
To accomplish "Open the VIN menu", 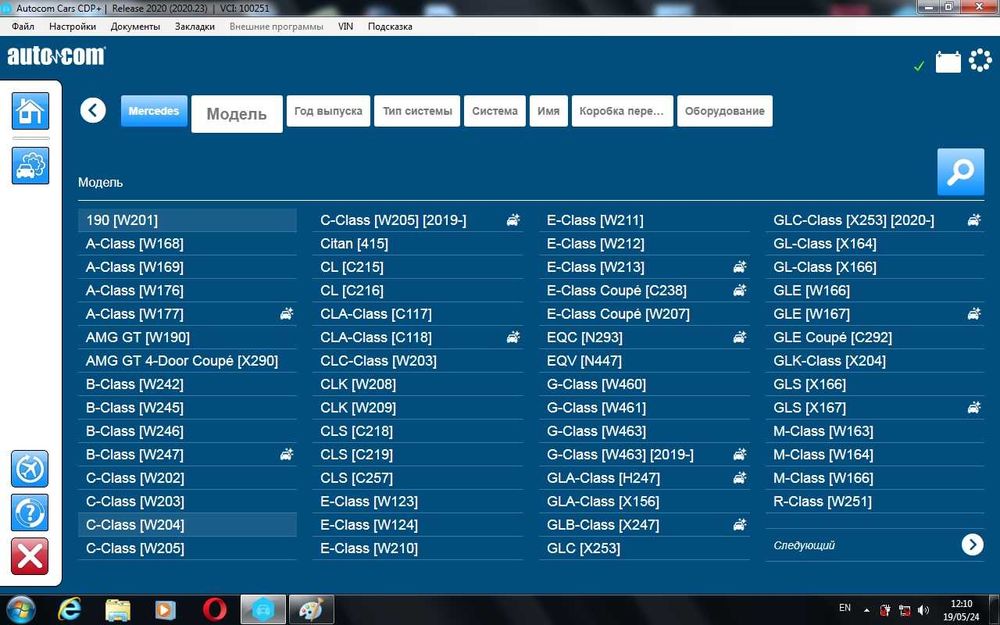I will [345, 27].
